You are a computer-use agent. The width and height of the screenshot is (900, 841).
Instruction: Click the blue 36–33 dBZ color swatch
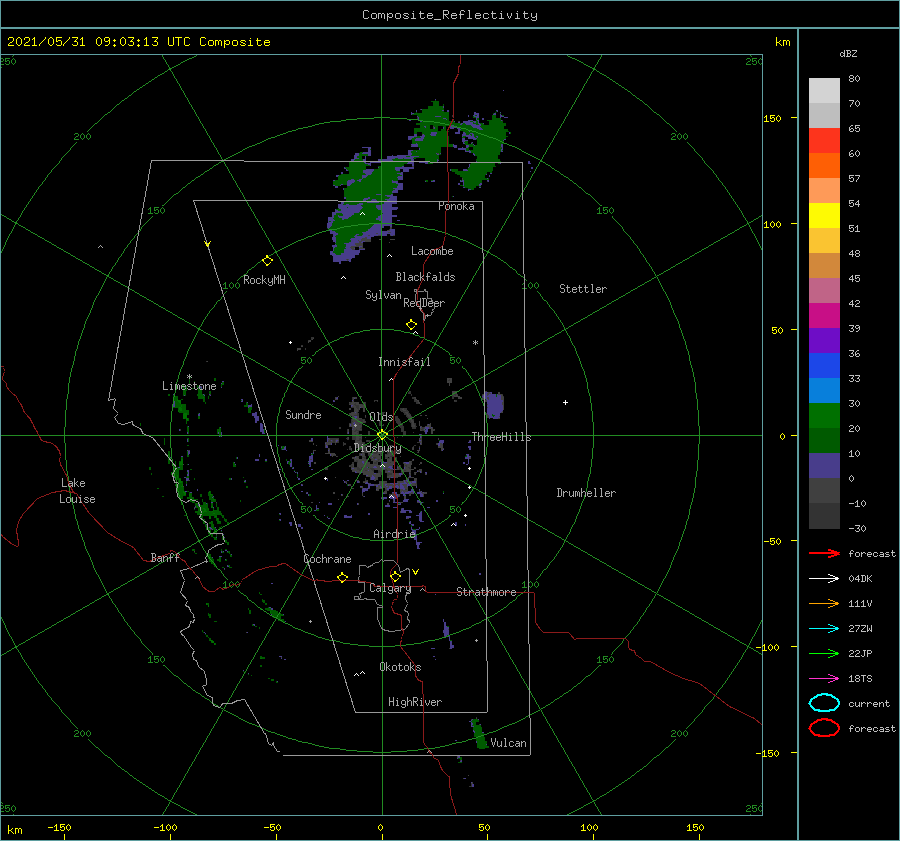pos(824,366)
